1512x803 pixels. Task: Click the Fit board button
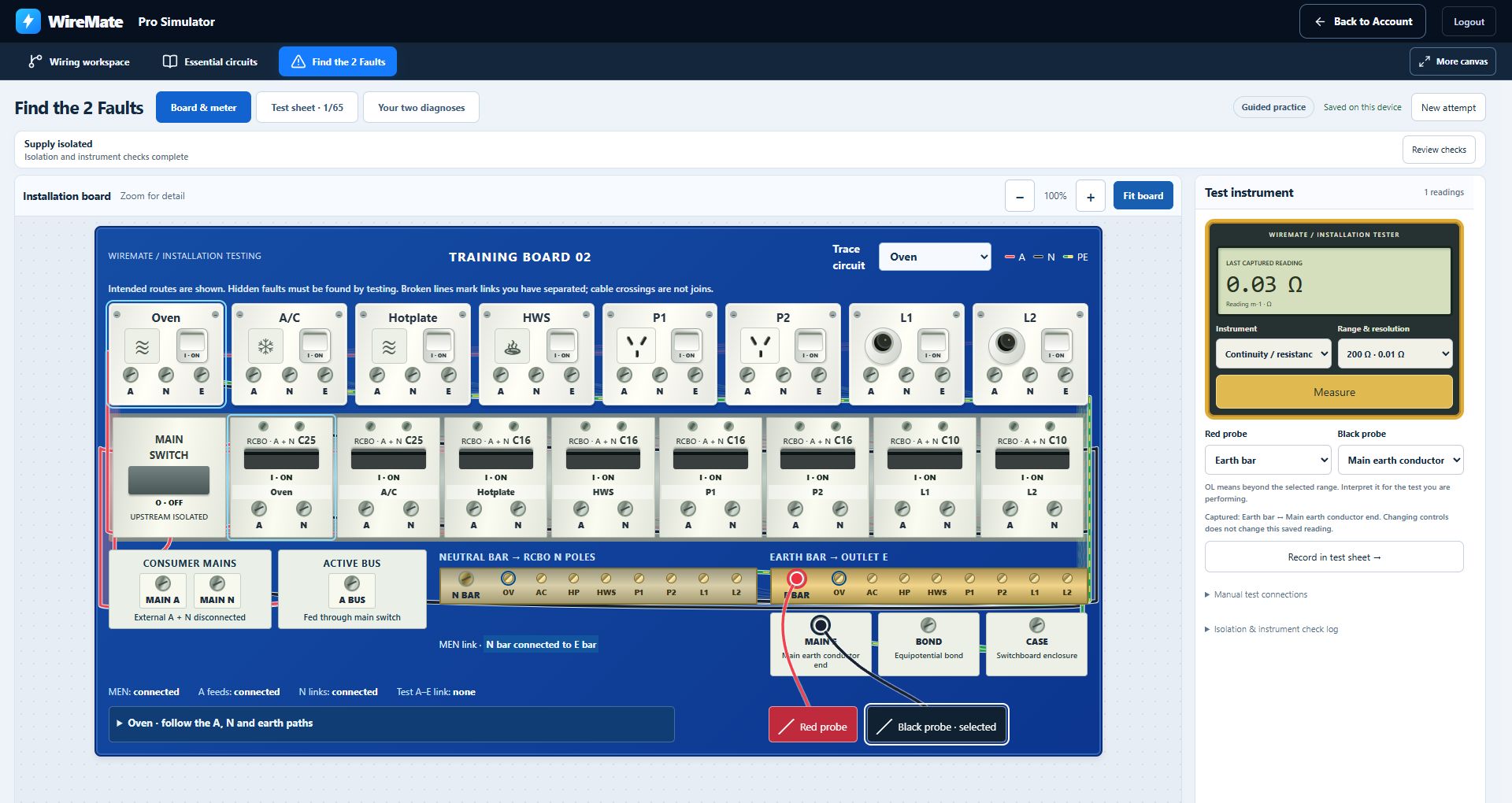tap(1143, 196)
